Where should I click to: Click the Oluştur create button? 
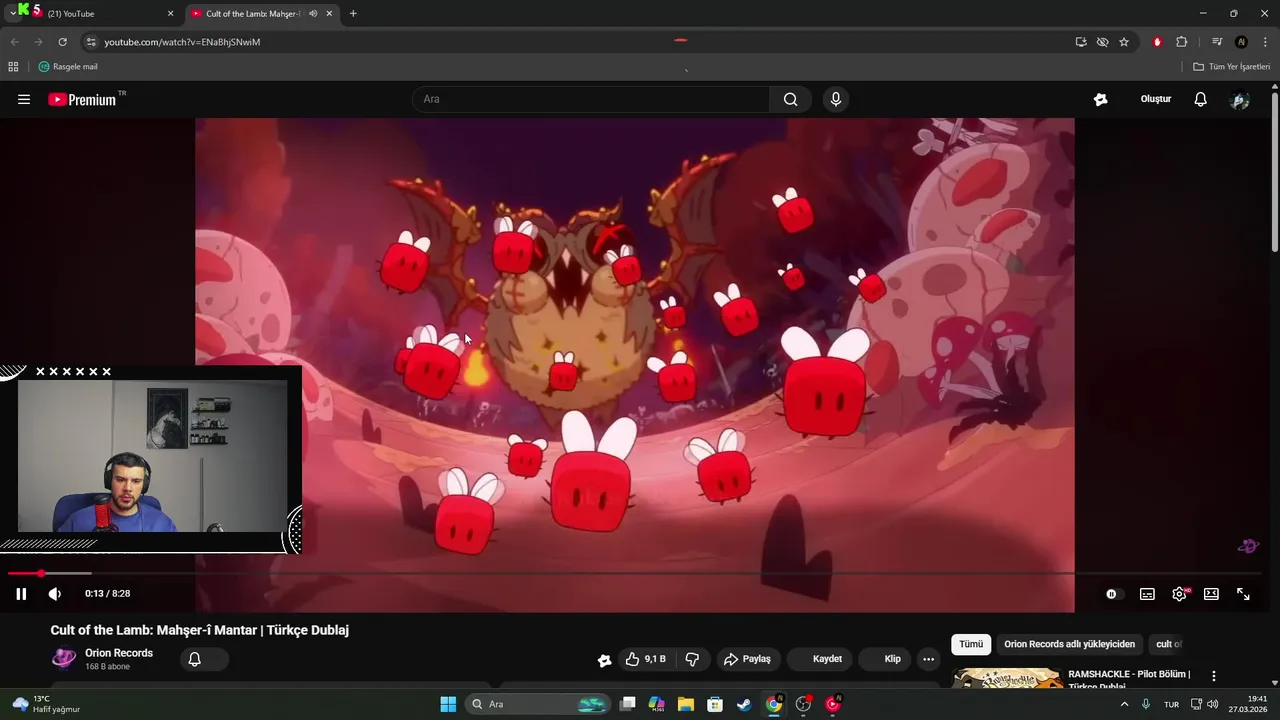(1155, 99)
